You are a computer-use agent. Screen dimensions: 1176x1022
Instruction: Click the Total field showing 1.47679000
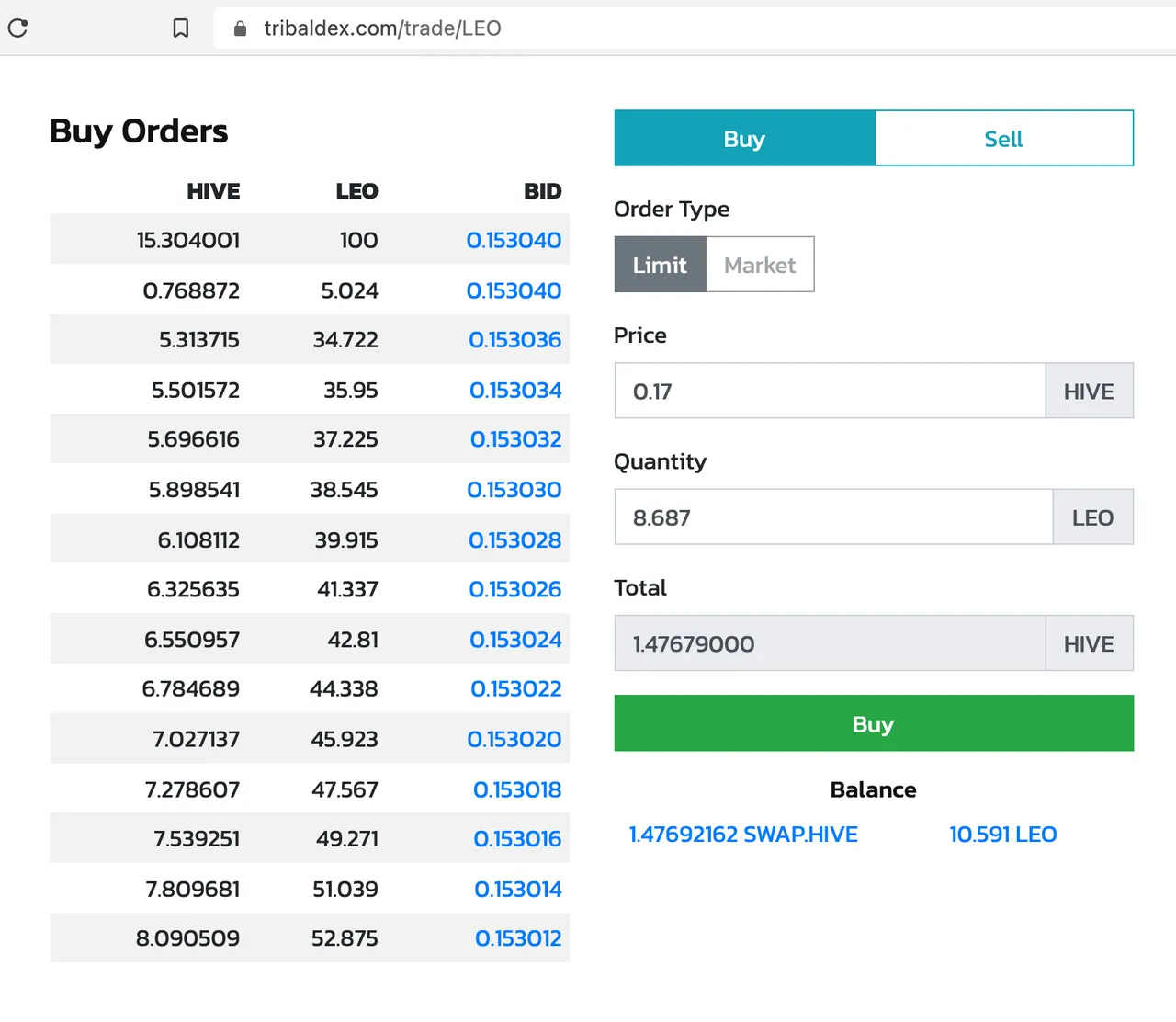tap(830, 643)
